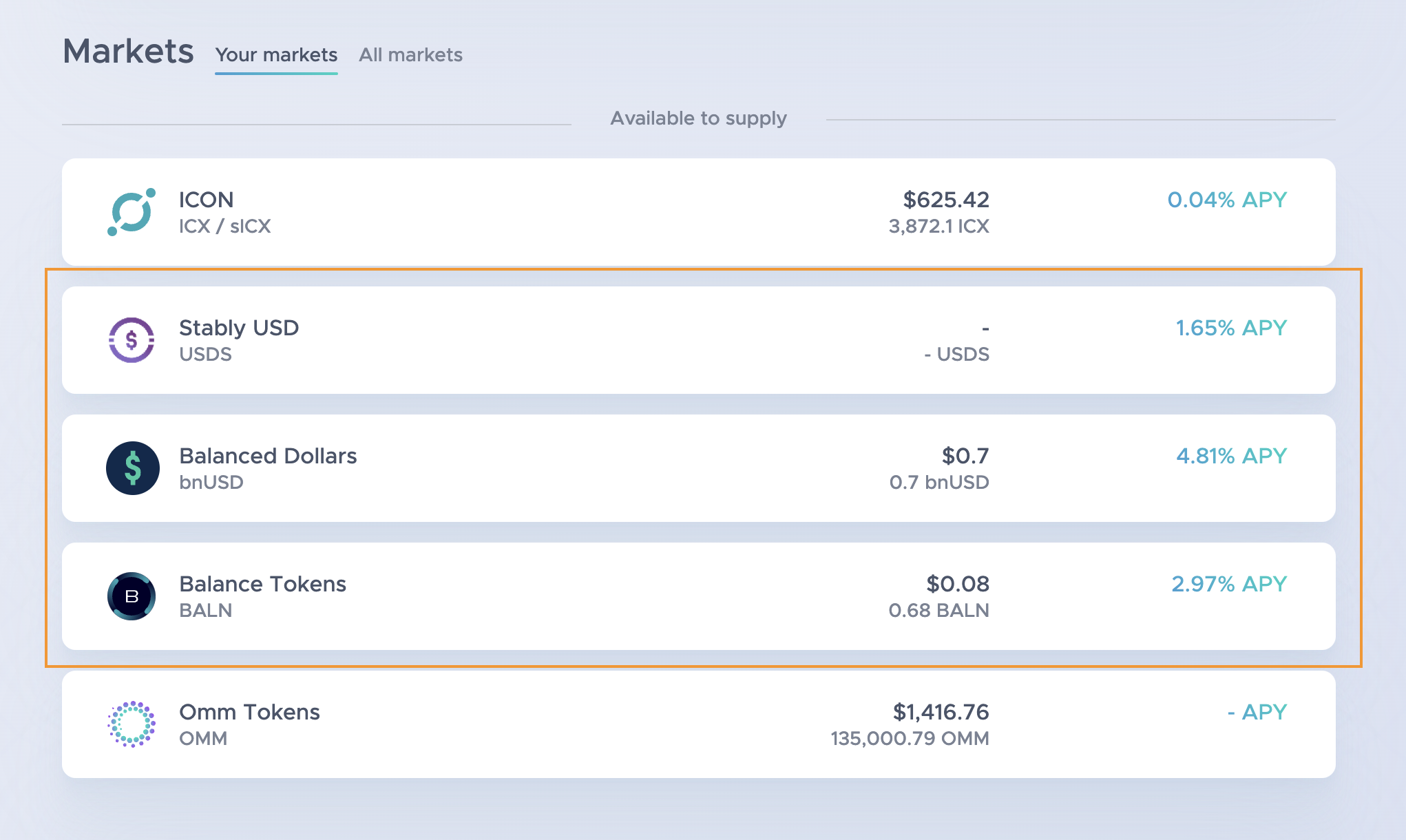
Task: Click the 0.04% APY for ICON
Action: pyautogui.click(x=1227, y=200)
